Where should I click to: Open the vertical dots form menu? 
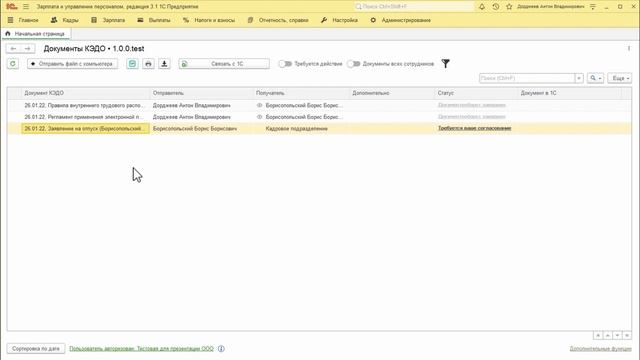(629, 49)
